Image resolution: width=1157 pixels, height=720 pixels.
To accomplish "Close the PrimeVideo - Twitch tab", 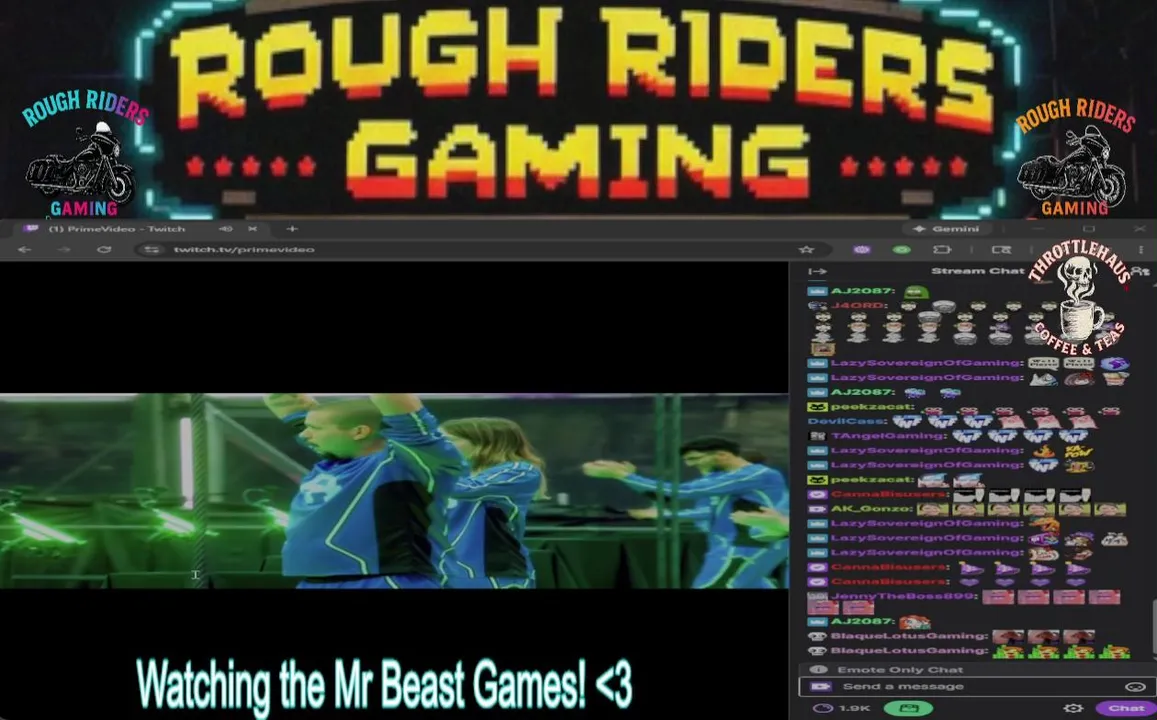I will coord(252,229).
